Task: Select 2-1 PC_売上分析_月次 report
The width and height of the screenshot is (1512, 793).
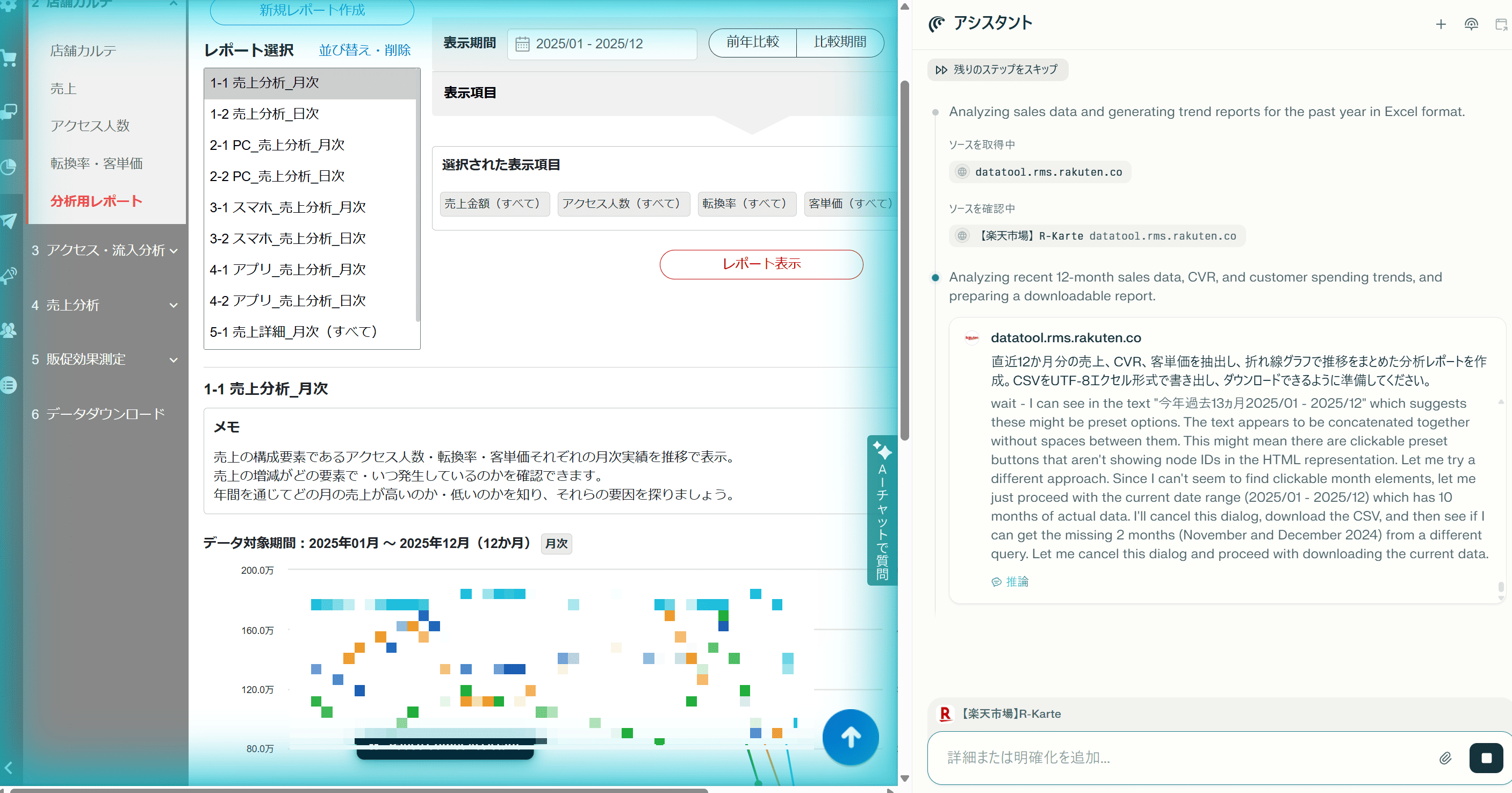Action: [x=277, y=145]
